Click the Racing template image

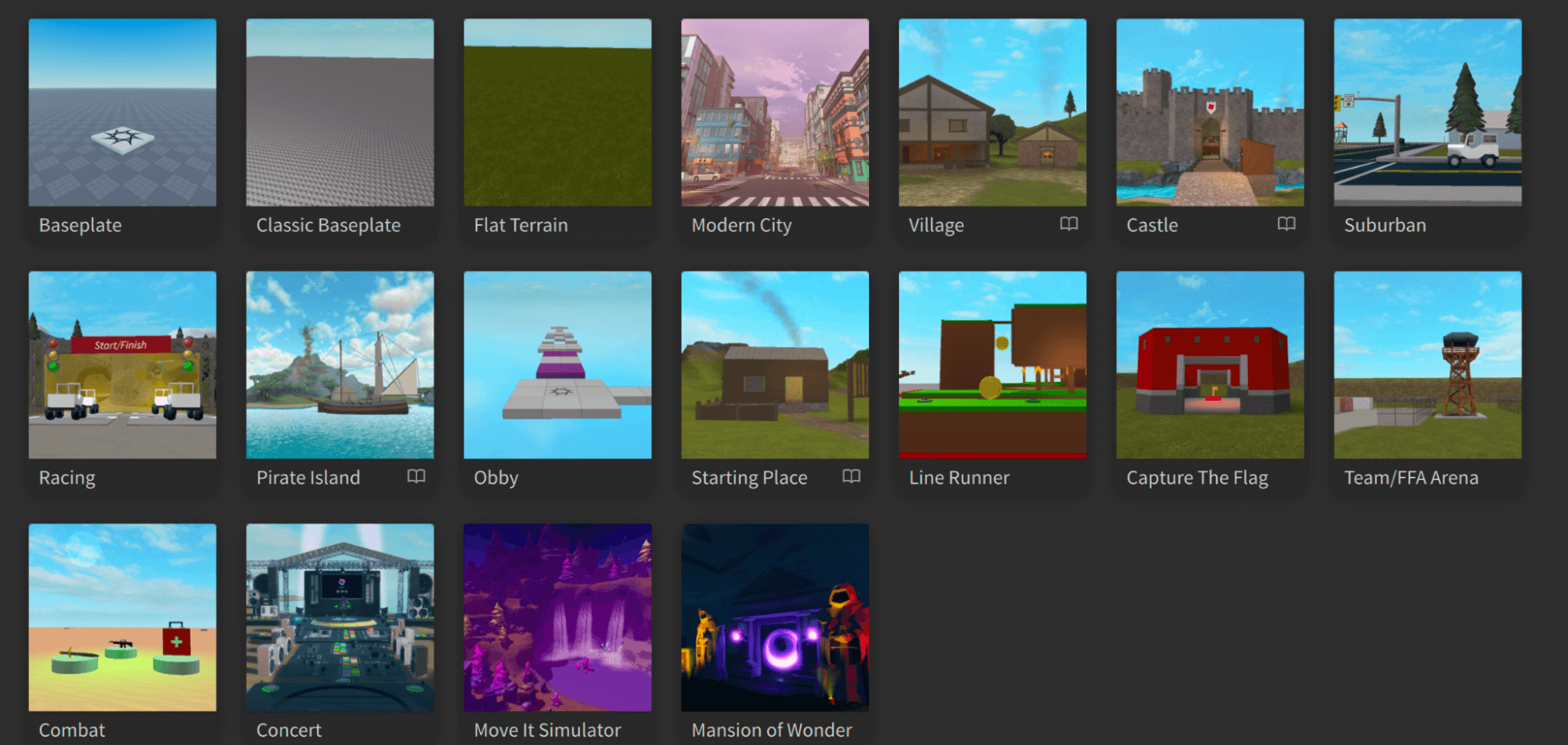point(122,365)
